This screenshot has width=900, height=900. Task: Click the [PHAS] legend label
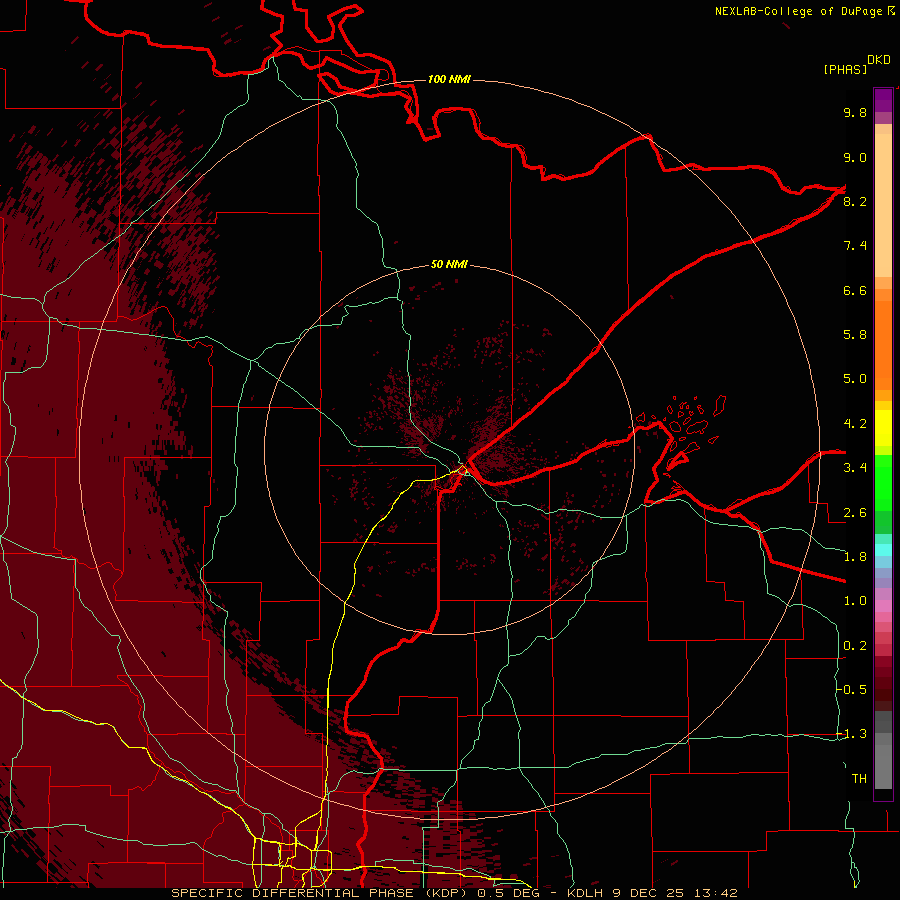pos(845,69)
